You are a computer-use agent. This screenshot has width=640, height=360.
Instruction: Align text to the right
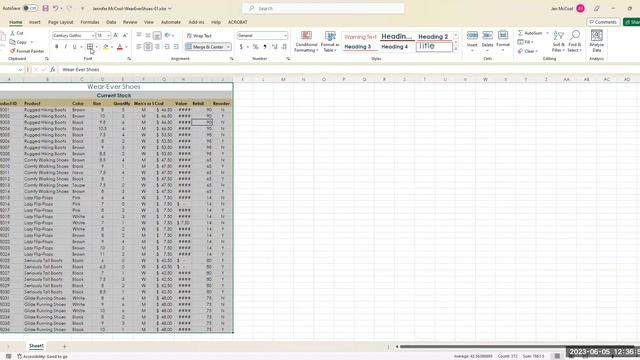[x=157, y=47]
